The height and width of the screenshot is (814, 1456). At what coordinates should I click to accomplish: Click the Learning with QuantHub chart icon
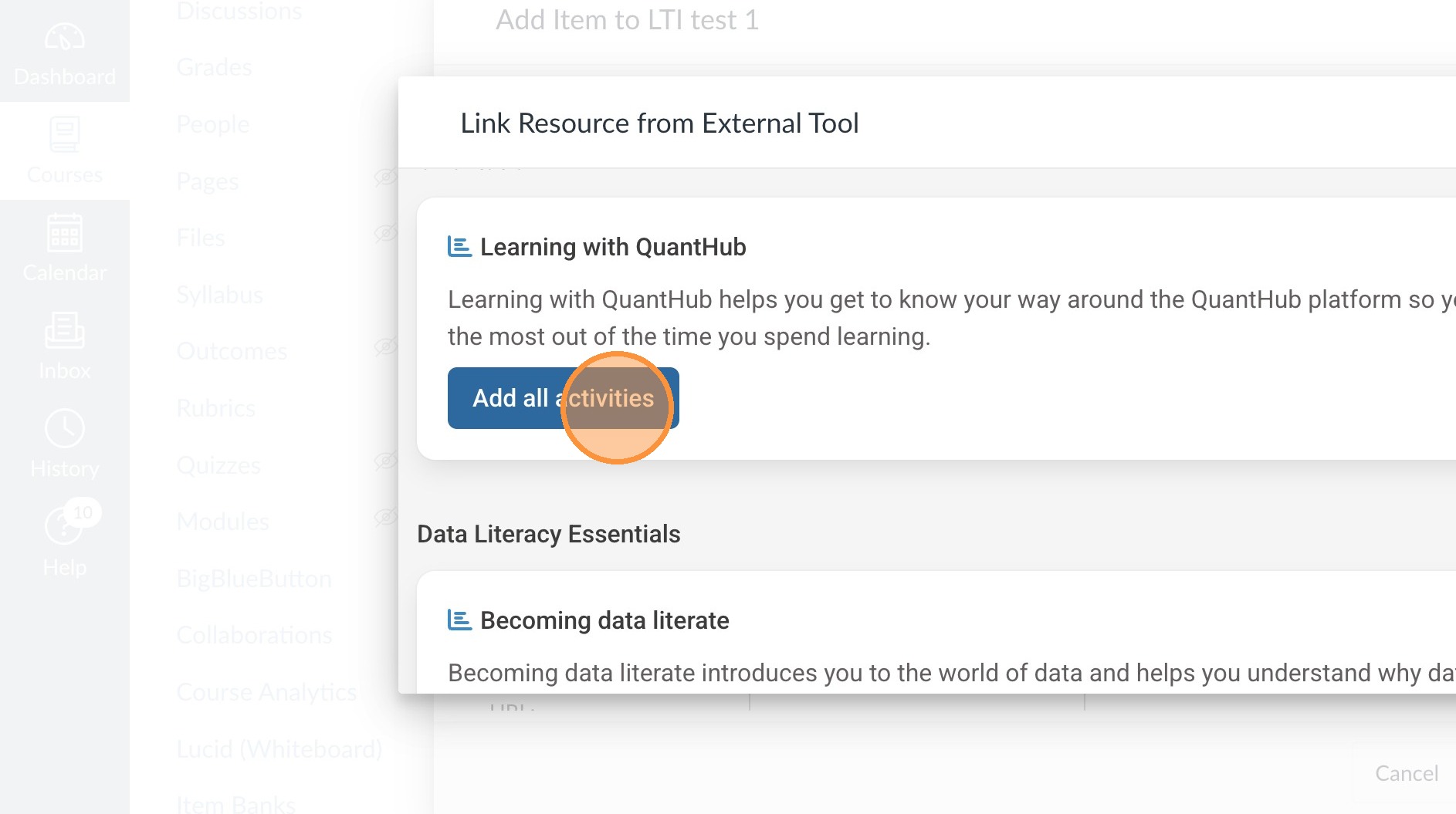pyautogui.click(x=459, y=247)
